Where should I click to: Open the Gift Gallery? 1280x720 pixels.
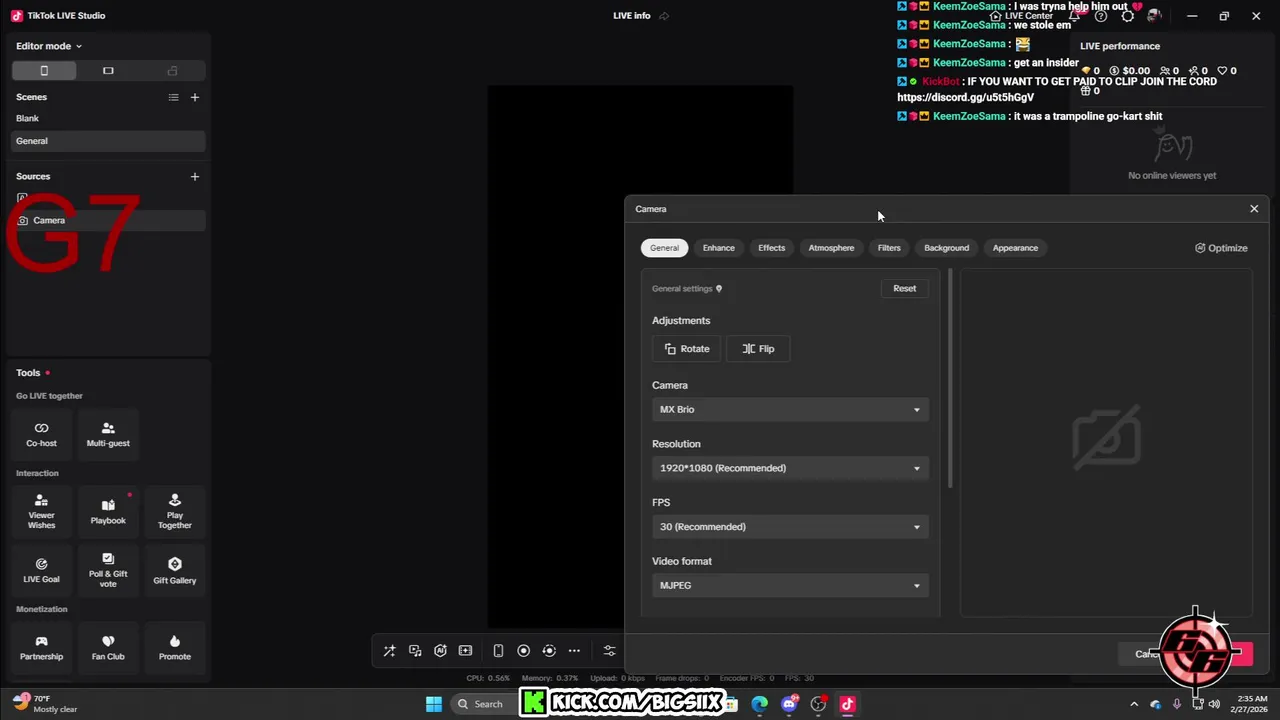tap(174, 570)
